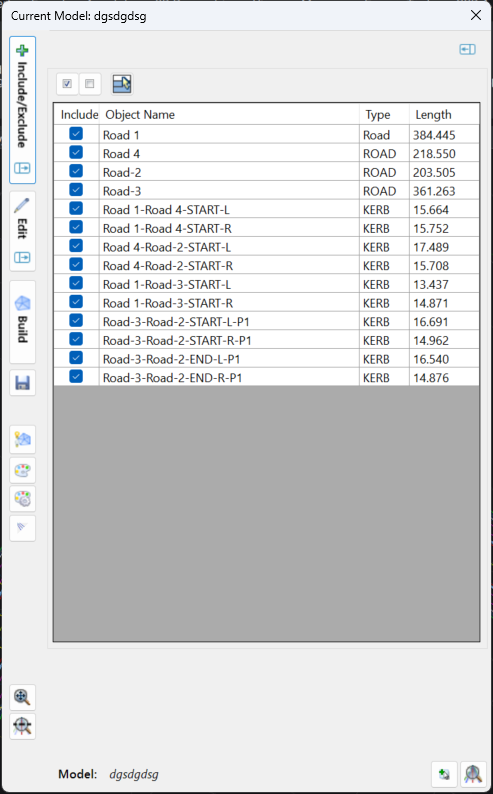Expand the Edit tab arrow icon
Image resolution: width=493 pixels, height=794 pixels.
click(x=22, y=258)
